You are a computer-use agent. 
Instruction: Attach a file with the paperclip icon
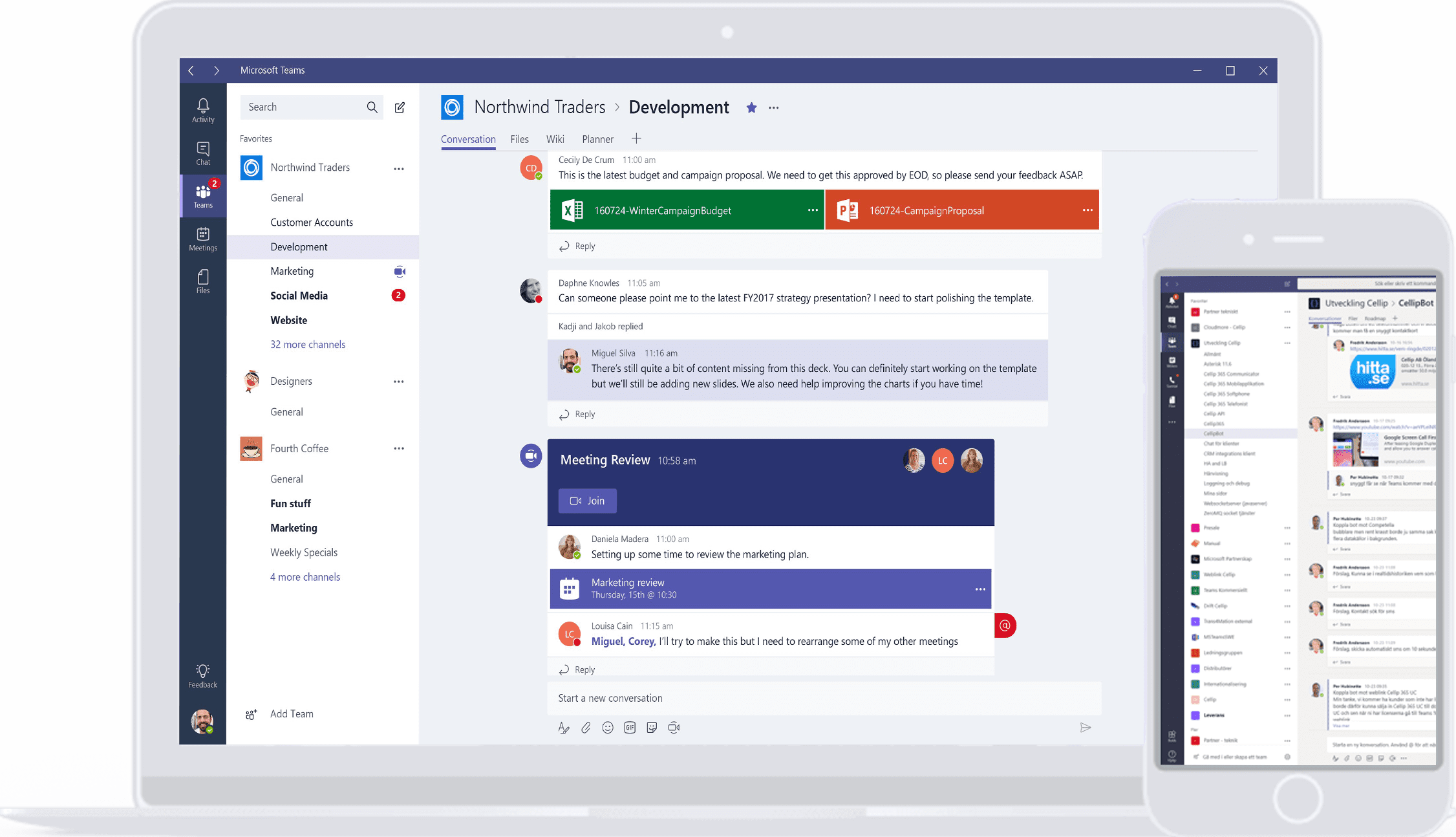point(586,728)
